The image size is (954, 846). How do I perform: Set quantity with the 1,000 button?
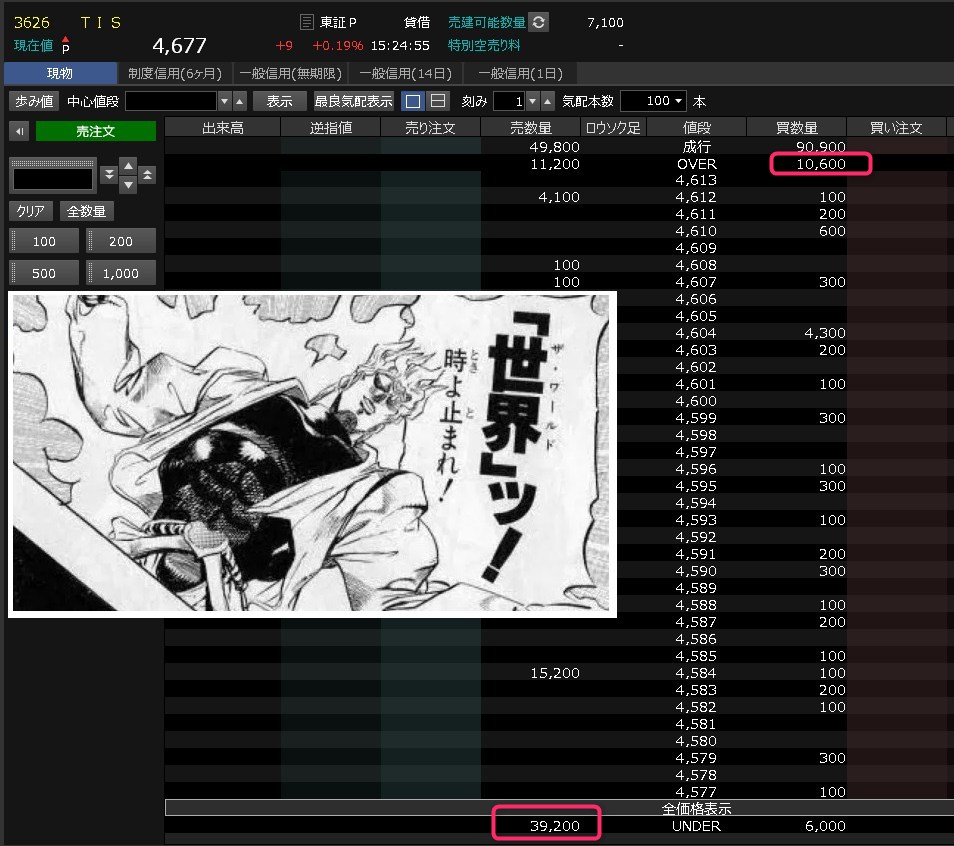121,273
